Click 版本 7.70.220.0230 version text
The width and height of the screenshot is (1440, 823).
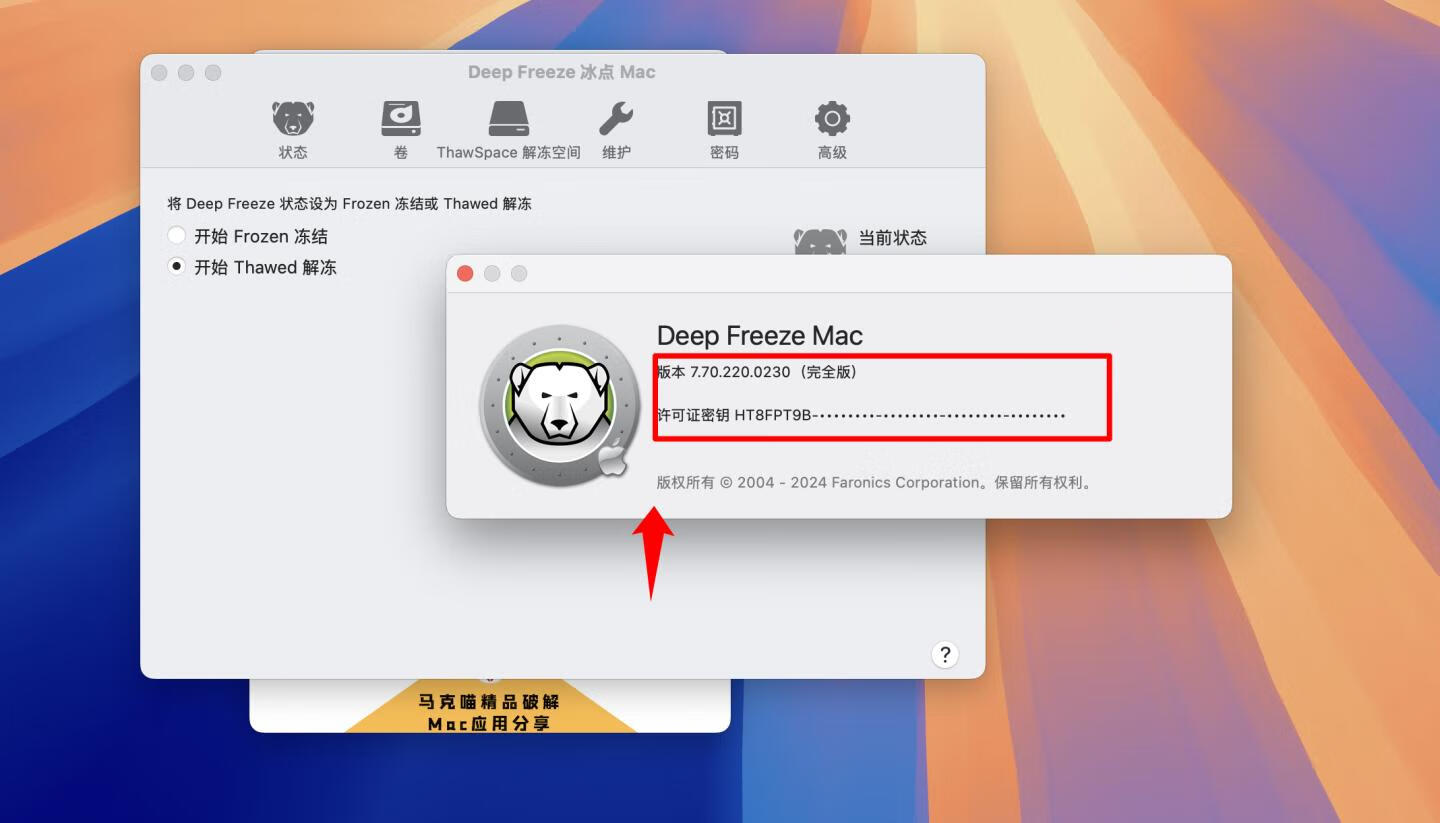(757, 372)
